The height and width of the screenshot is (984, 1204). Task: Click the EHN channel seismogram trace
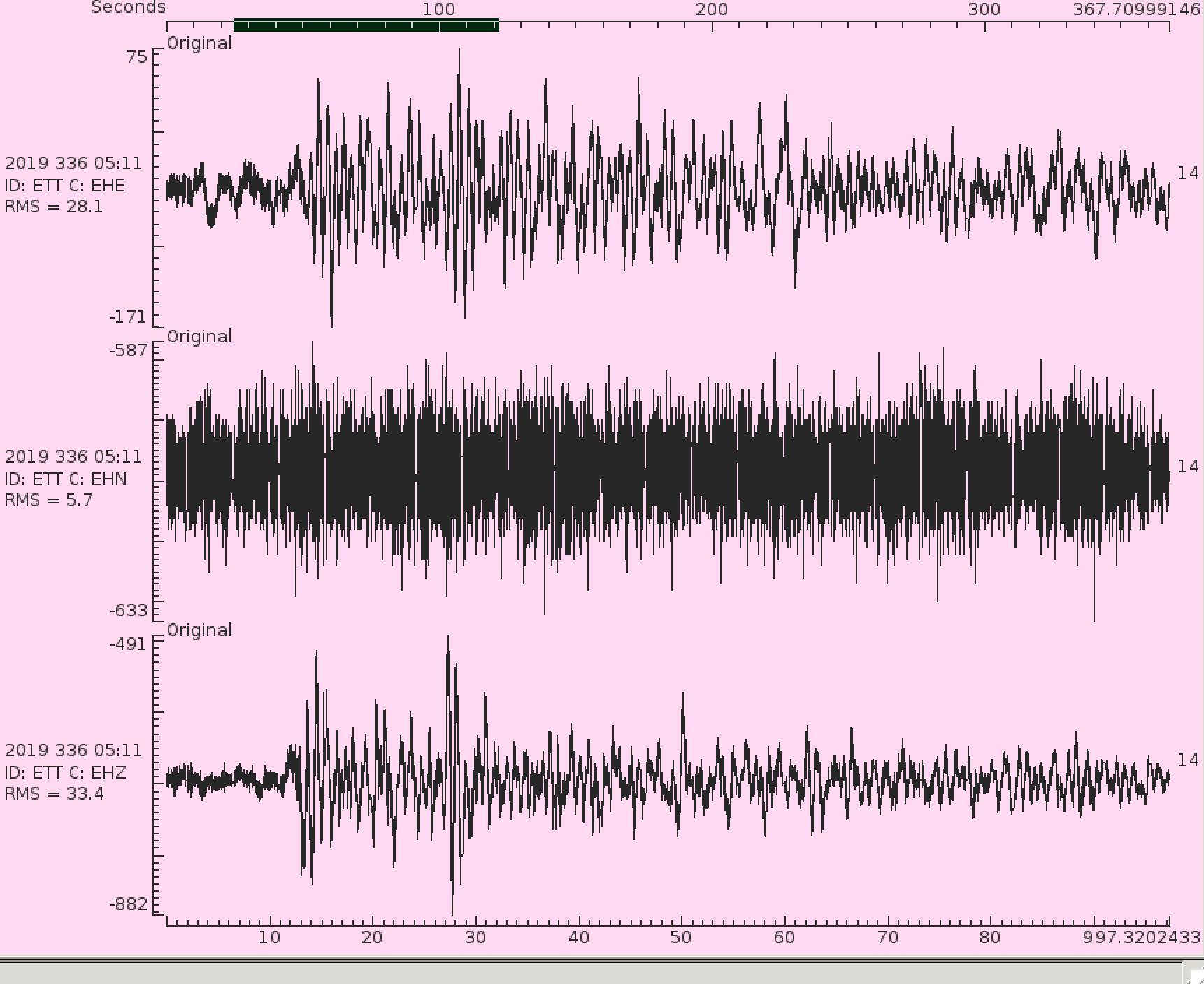(668, 481)
